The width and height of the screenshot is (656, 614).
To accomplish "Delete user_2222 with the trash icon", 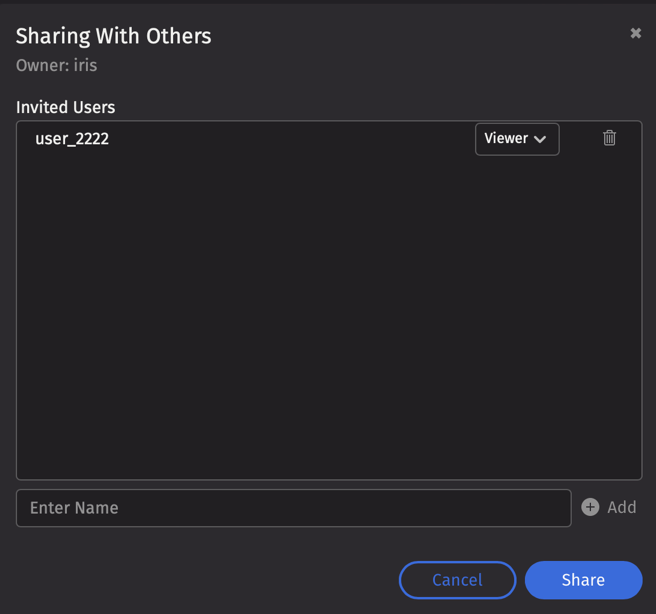I will pyautogui.click(x=609, y=138).
